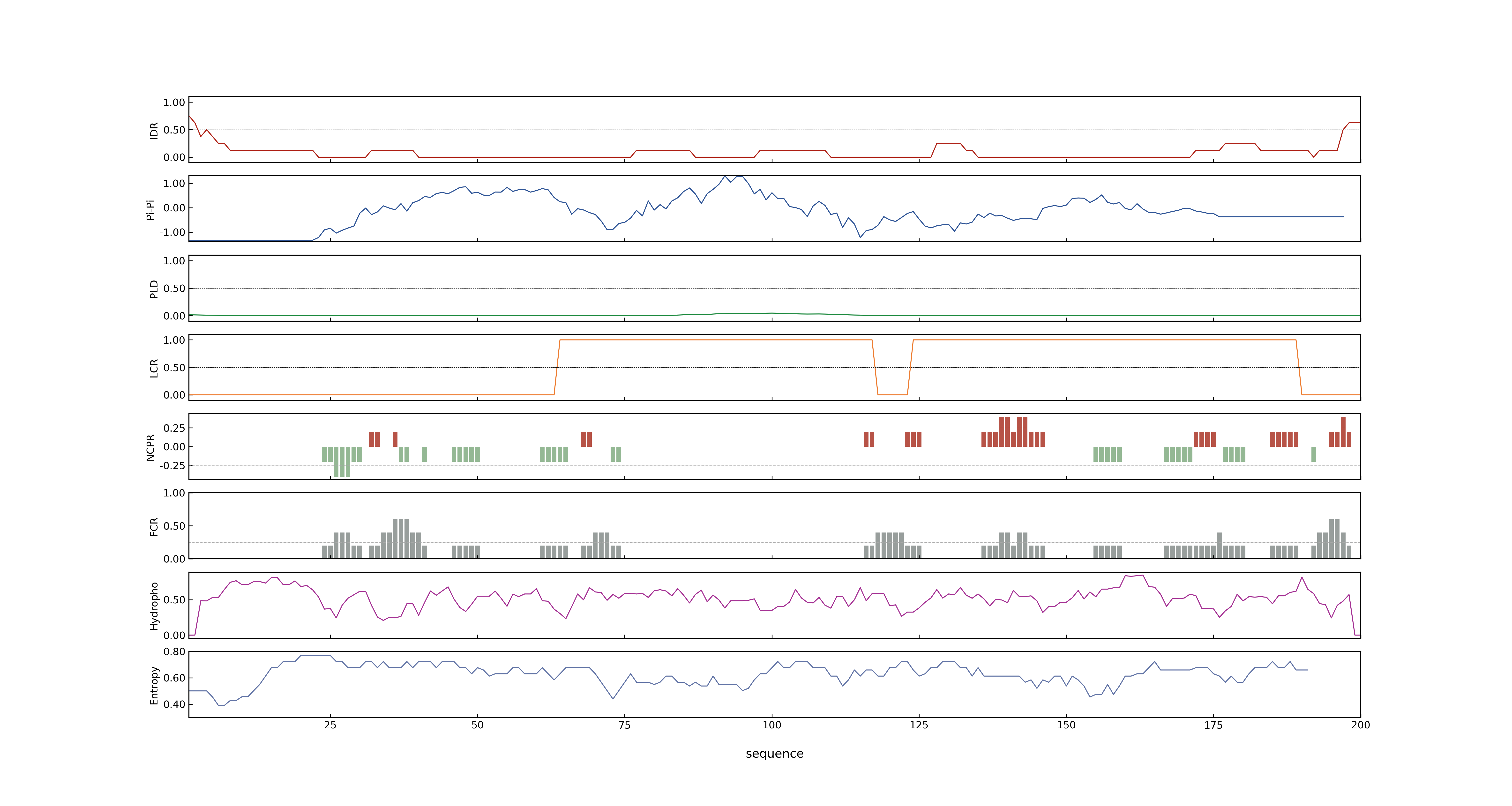Screen dimensions: 1512x806
Task: Click the LCR y-axis label
Action: [x=154, y=368]
